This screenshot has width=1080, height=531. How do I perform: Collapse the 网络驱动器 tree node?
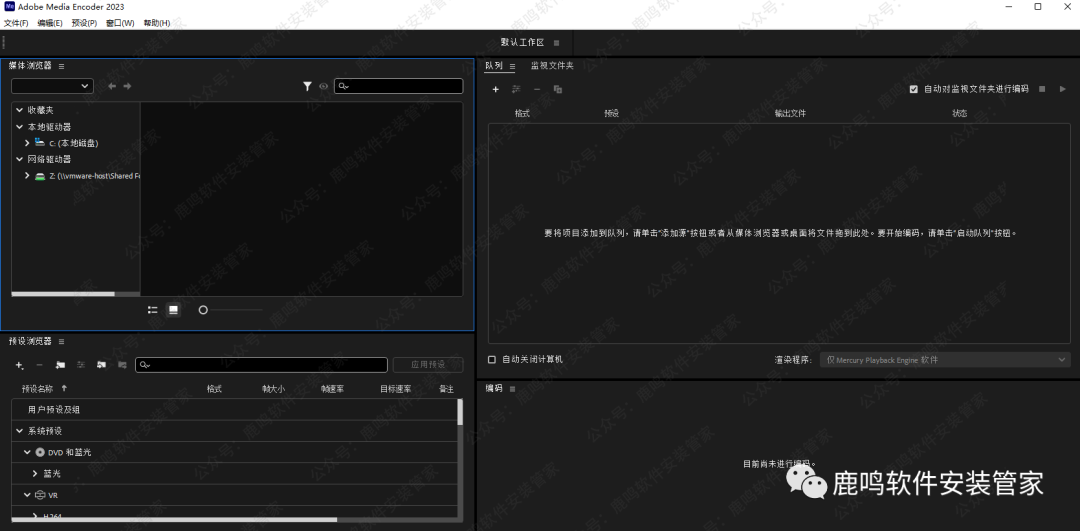20,159
